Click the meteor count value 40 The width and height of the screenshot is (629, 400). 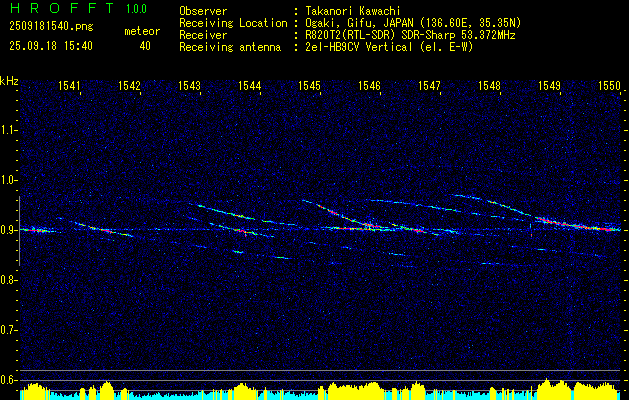click(x=145, y=46)
